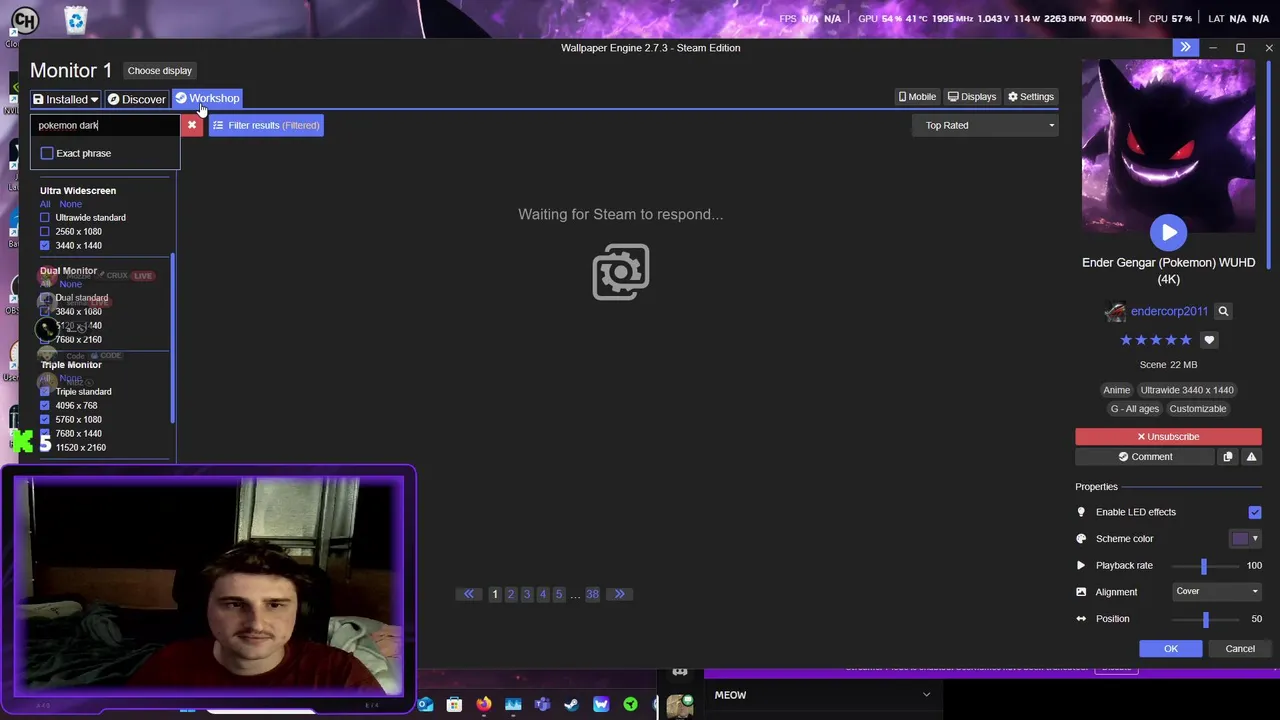
Task: Click the Anime tag
Action: click(1117, 390)
